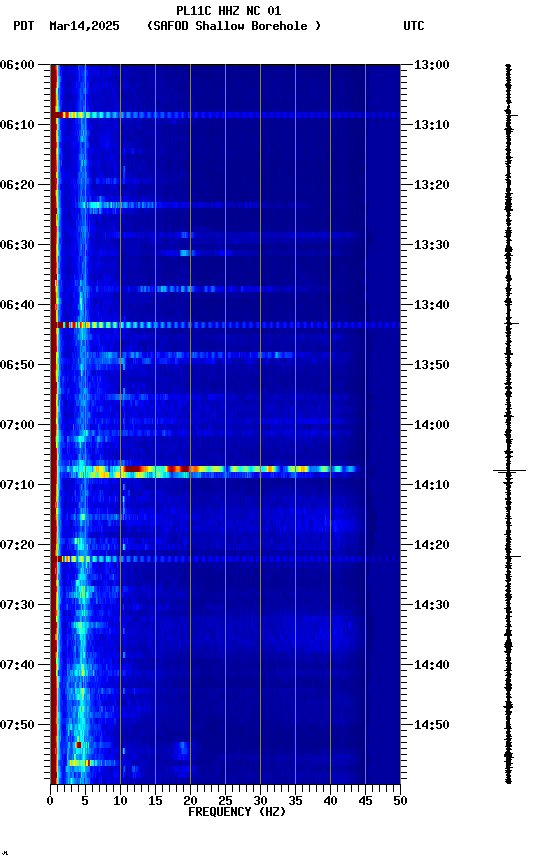552x864 pixels.
Task: Click the 13:20 UTC time label
Action: tap(432, 185)
